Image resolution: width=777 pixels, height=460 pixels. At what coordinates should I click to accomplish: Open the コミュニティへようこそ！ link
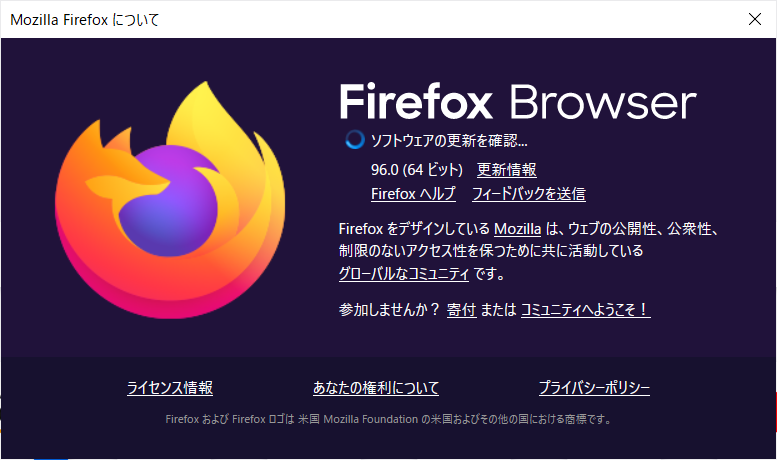(x=585, y=310)
